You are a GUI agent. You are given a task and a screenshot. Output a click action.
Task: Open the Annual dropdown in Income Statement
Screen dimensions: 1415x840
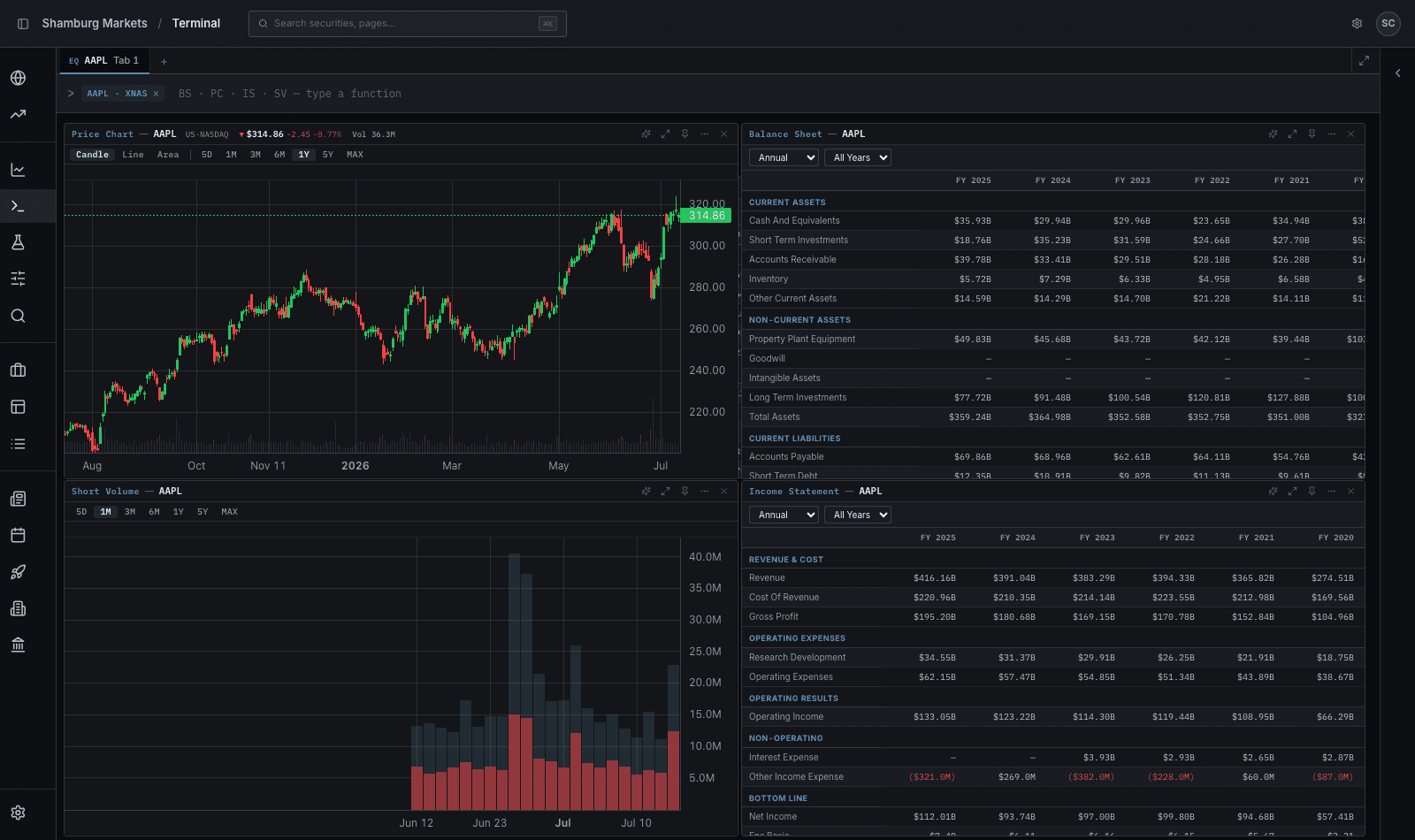tap(784, 515)
